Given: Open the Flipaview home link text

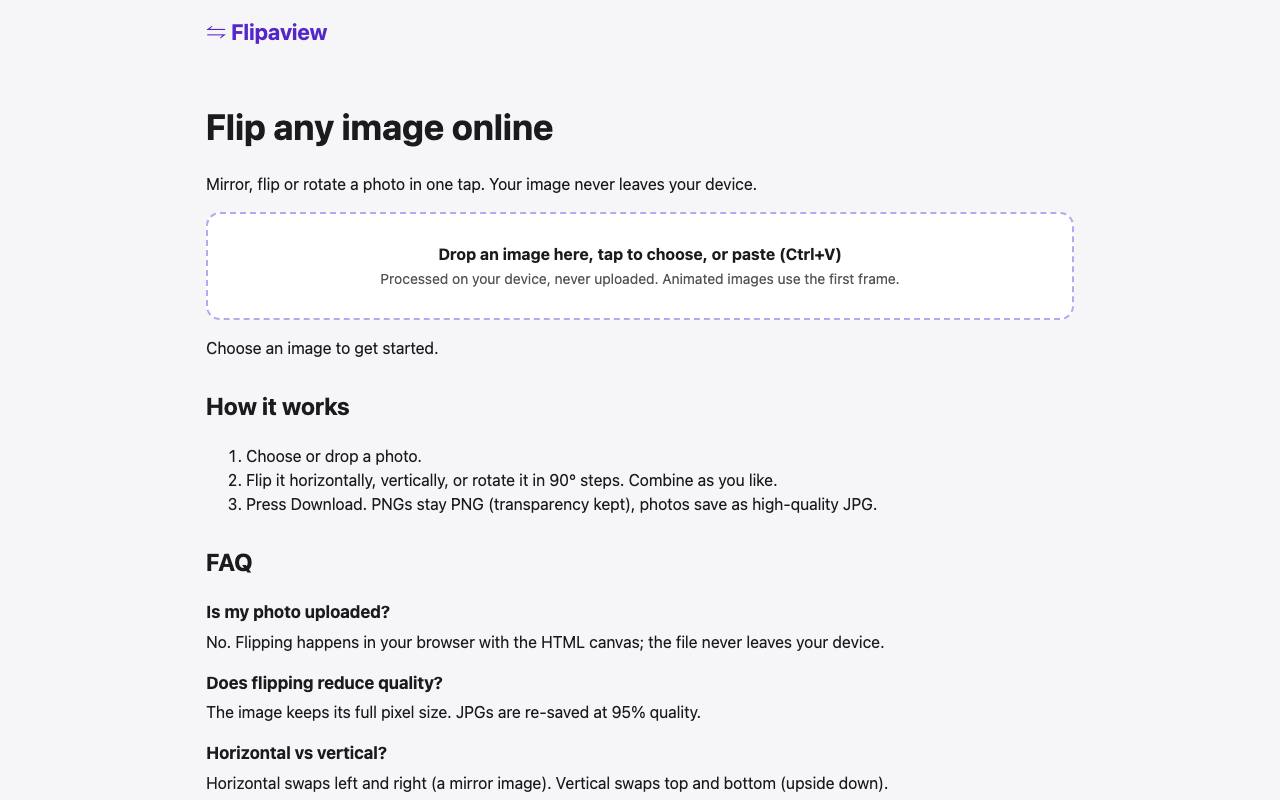Looking at the screenshot, I should (278, 33).
